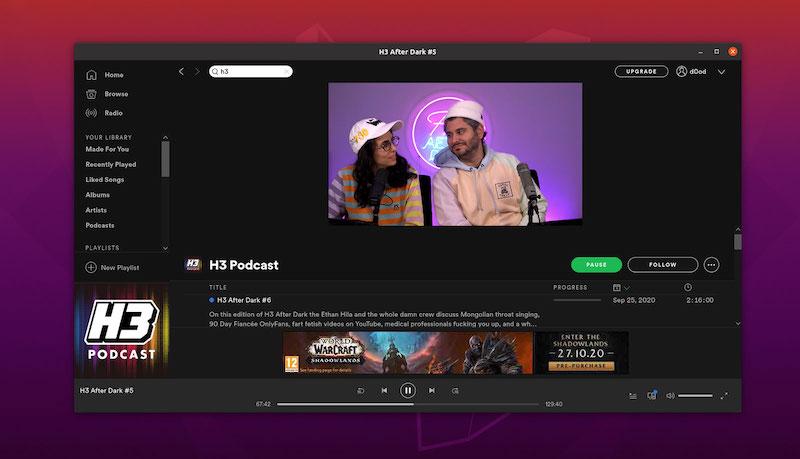Pause playback with center round button
Viewport: 800px width, 459px height.
(x=408, y=391)
